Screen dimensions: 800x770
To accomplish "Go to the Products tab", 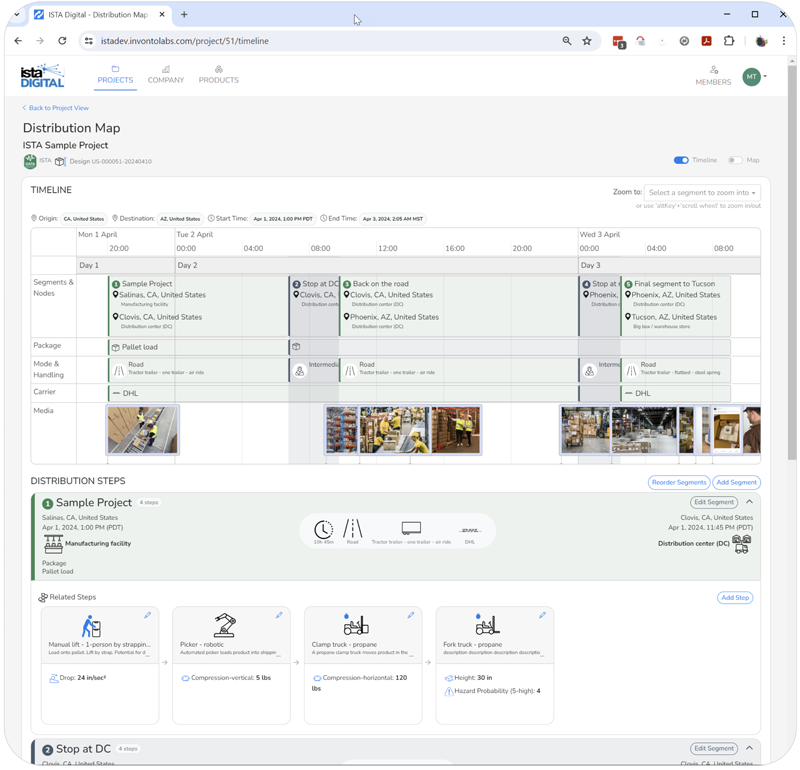I will (218, 75).
